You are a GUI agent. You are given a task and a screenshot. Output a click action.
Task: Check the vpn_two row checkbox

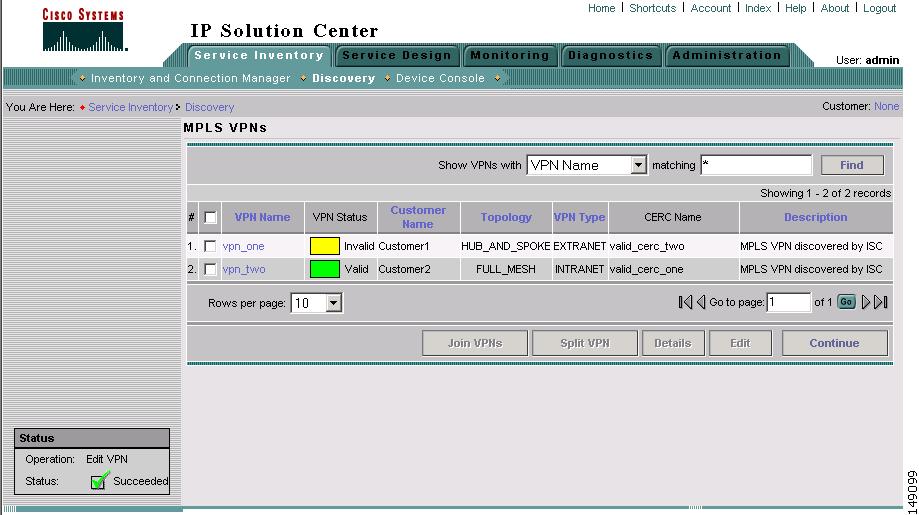pyautogui.click(x=210, y=269)
